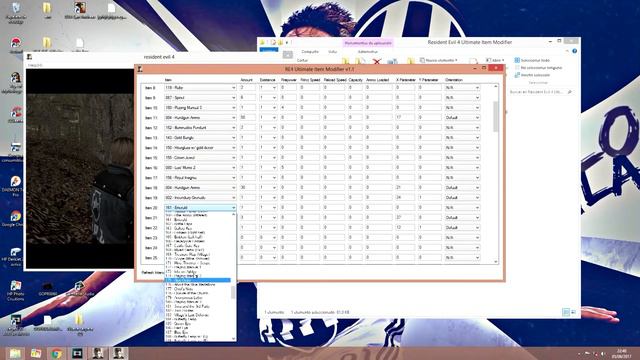640x360 pixels.
Task: Click the resident evil 4 game view
Action: (x=80, y=169)
